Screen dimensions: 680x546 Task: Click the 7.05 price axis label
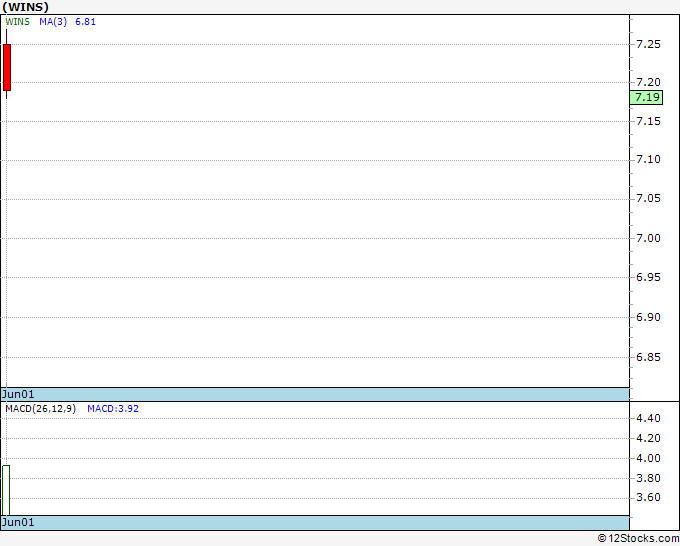[648, 199]
